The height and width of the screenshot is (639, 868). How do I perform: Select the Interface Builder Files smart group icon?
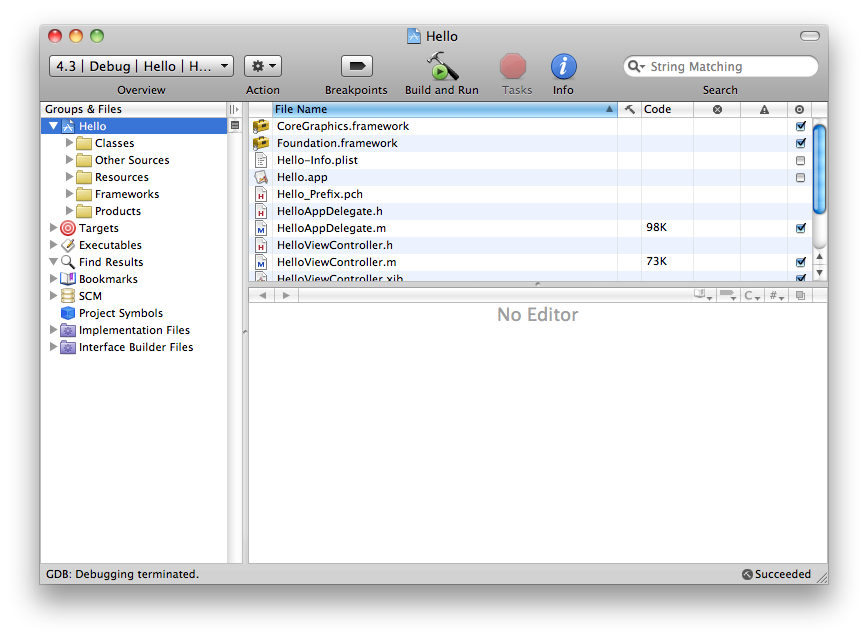click(68, 347)
